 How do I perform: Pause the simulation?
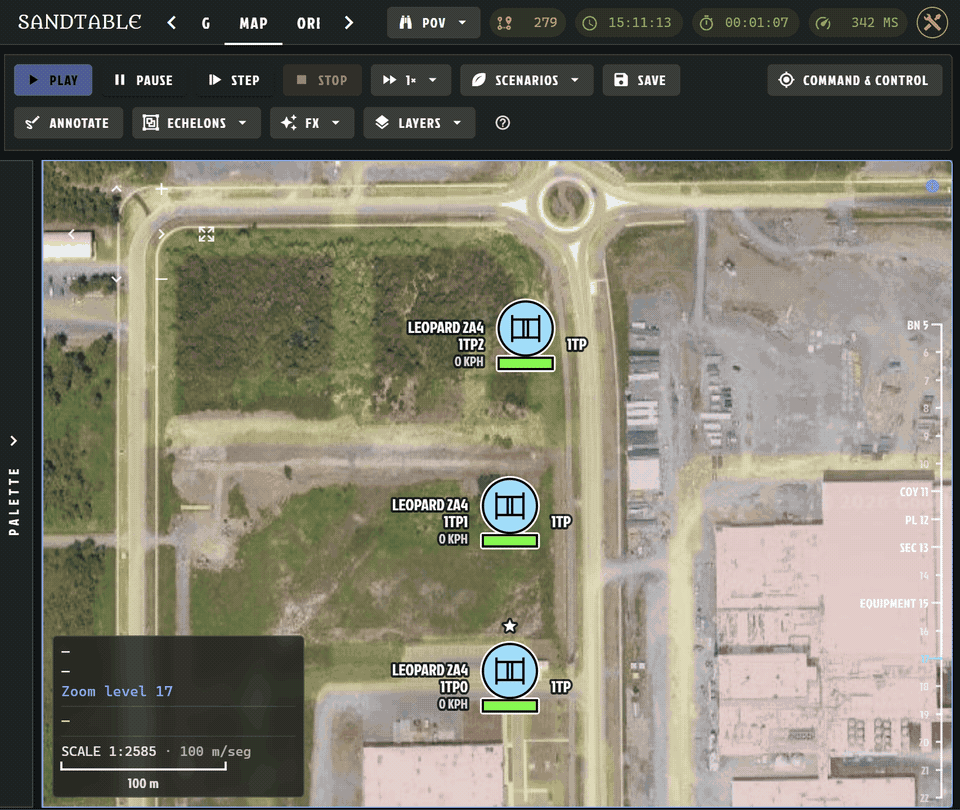coord(143,80)
